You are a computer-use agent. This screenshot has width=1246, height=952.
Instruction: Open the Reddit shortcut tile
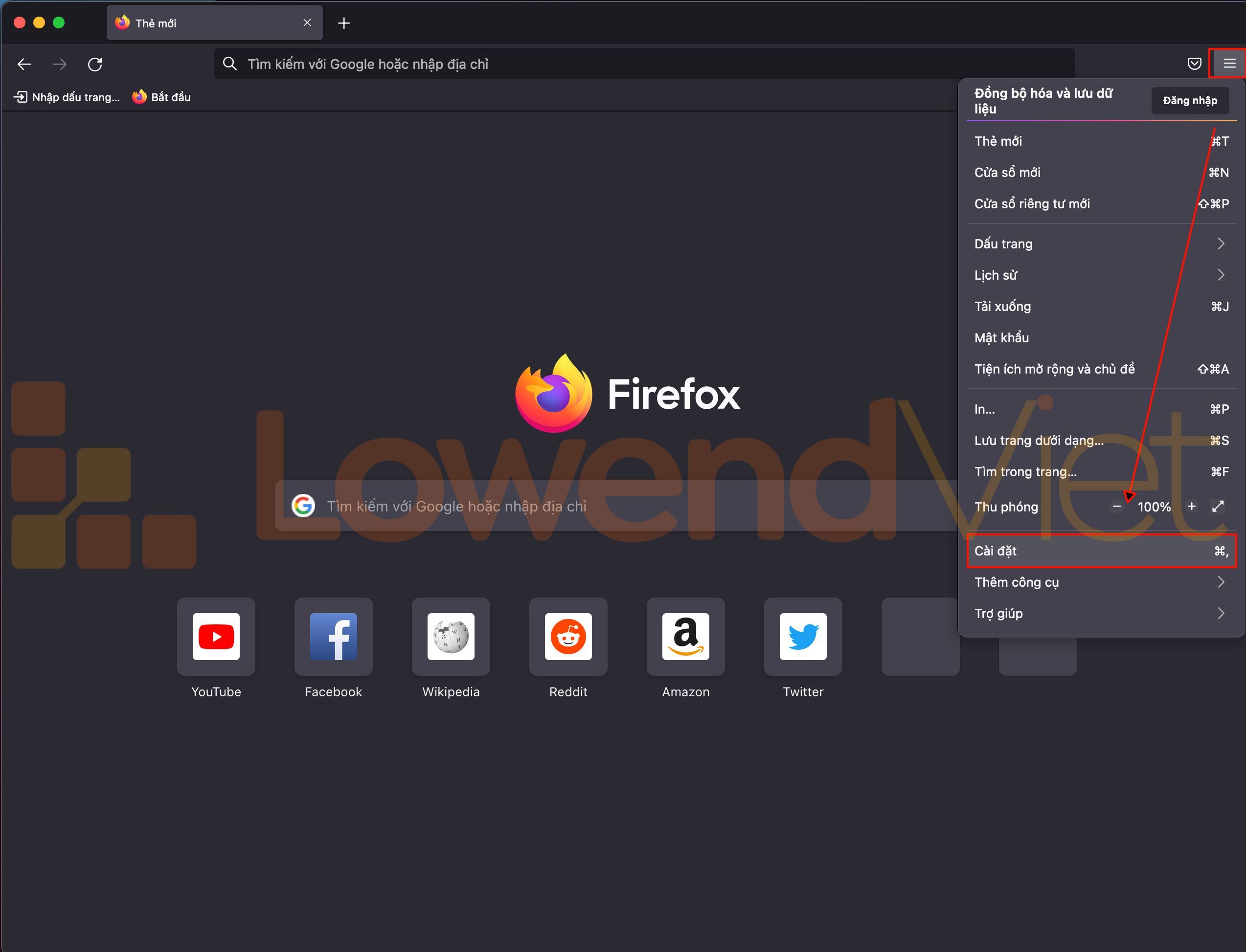point(568,636)
